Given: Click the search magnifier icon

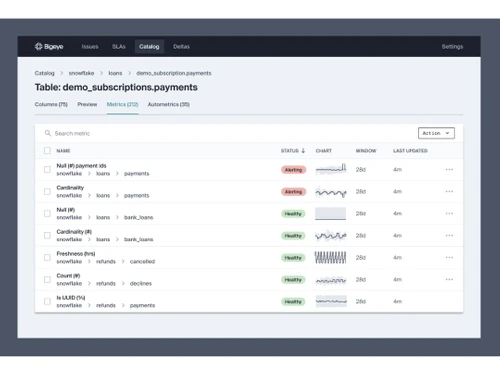Looking at the screenshot, I should point(48,133).
